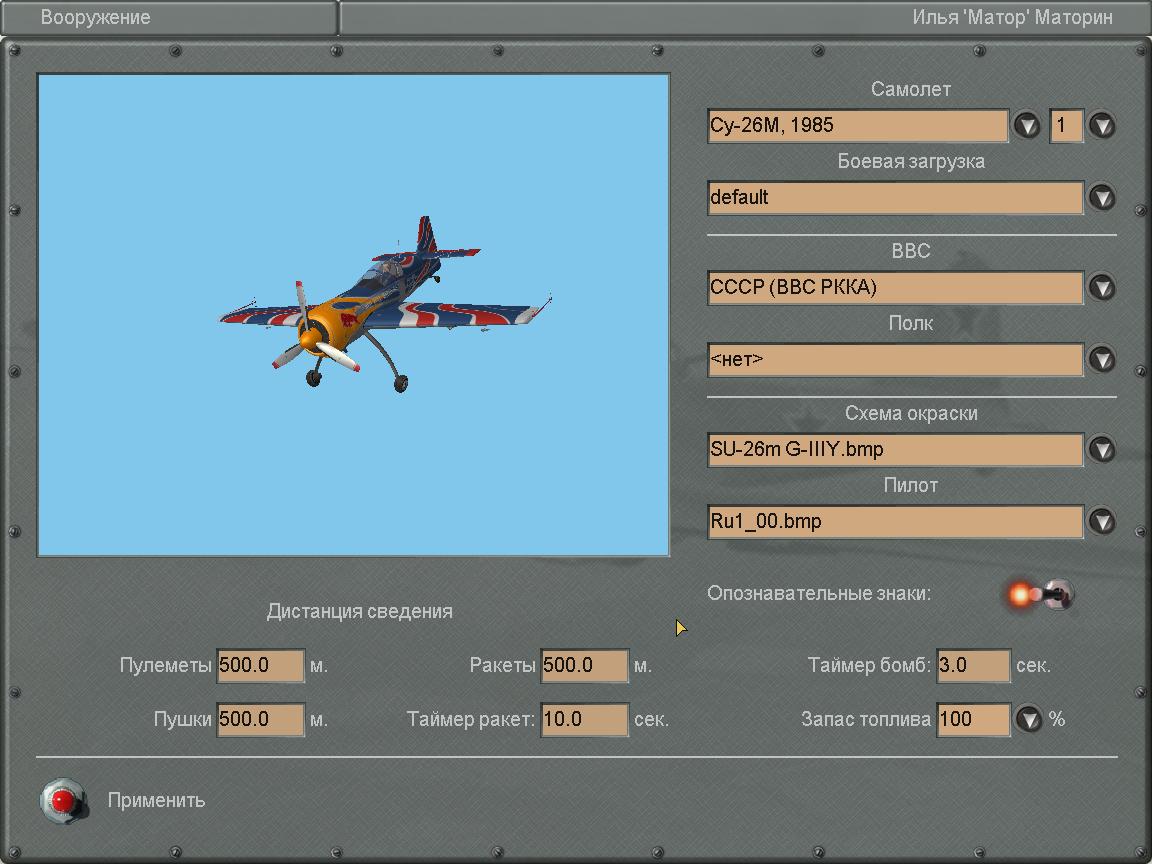Click the Пулеметы convergence distance field

point(260,665)
